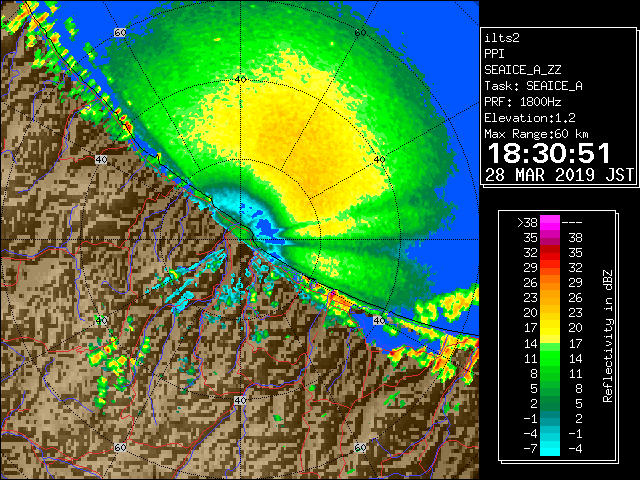
Task: Click the 60 km ring label at southwest
Action: [120, 447]
